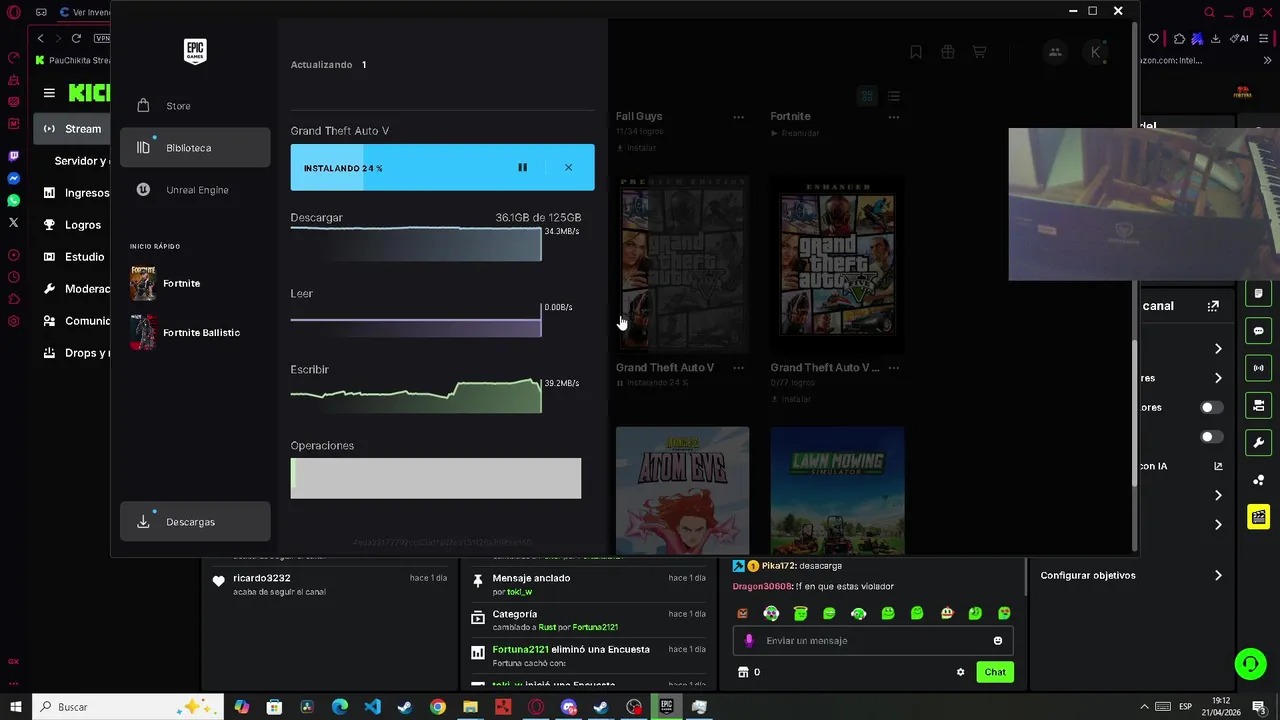Open chat bubble icon in right rail

coord(1259,331)
